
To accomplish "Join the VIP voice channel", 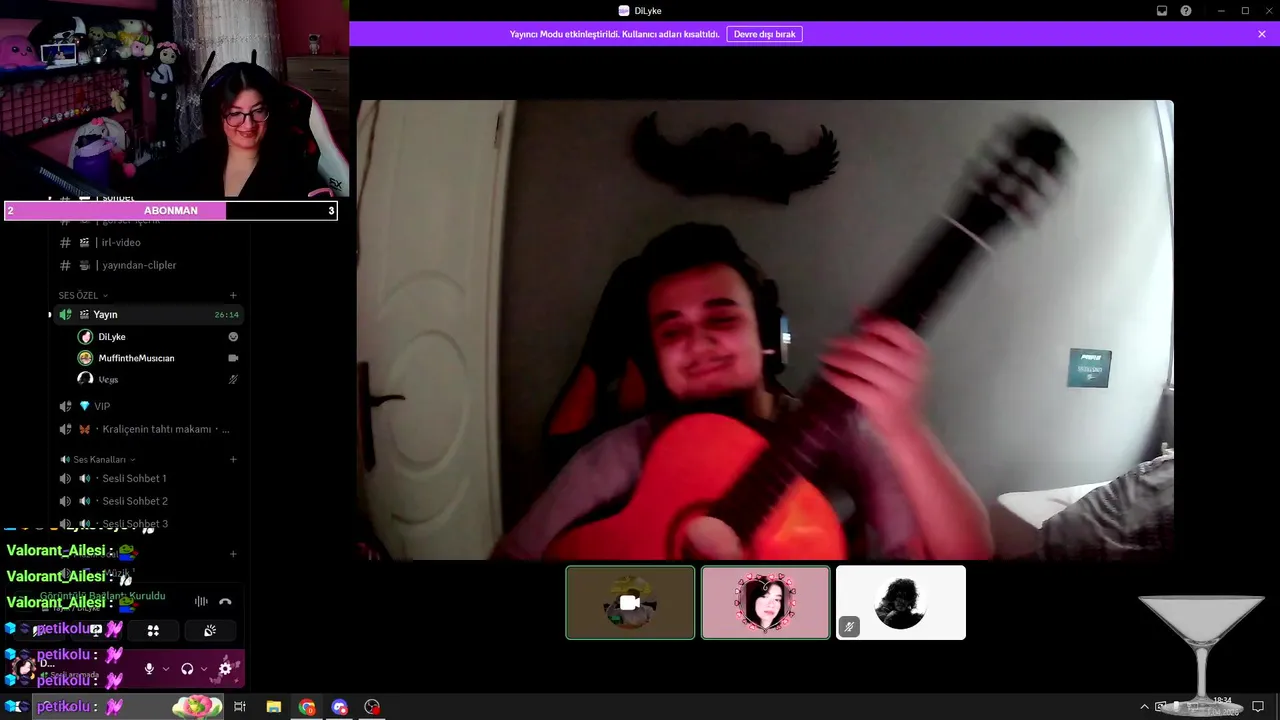I will [147, 406].
